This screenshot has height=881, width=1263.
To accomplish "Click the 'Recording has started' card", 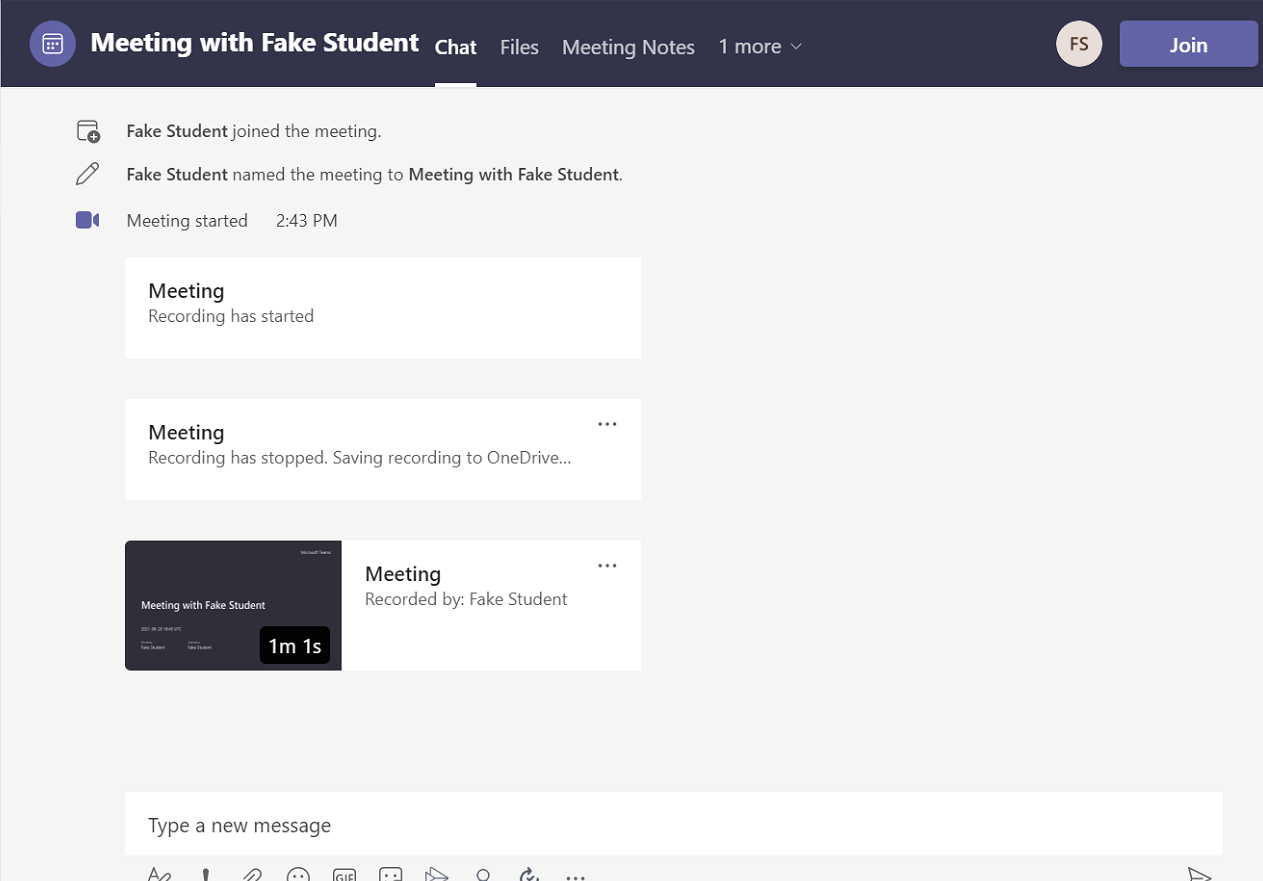I will click(x=383, y=308).
